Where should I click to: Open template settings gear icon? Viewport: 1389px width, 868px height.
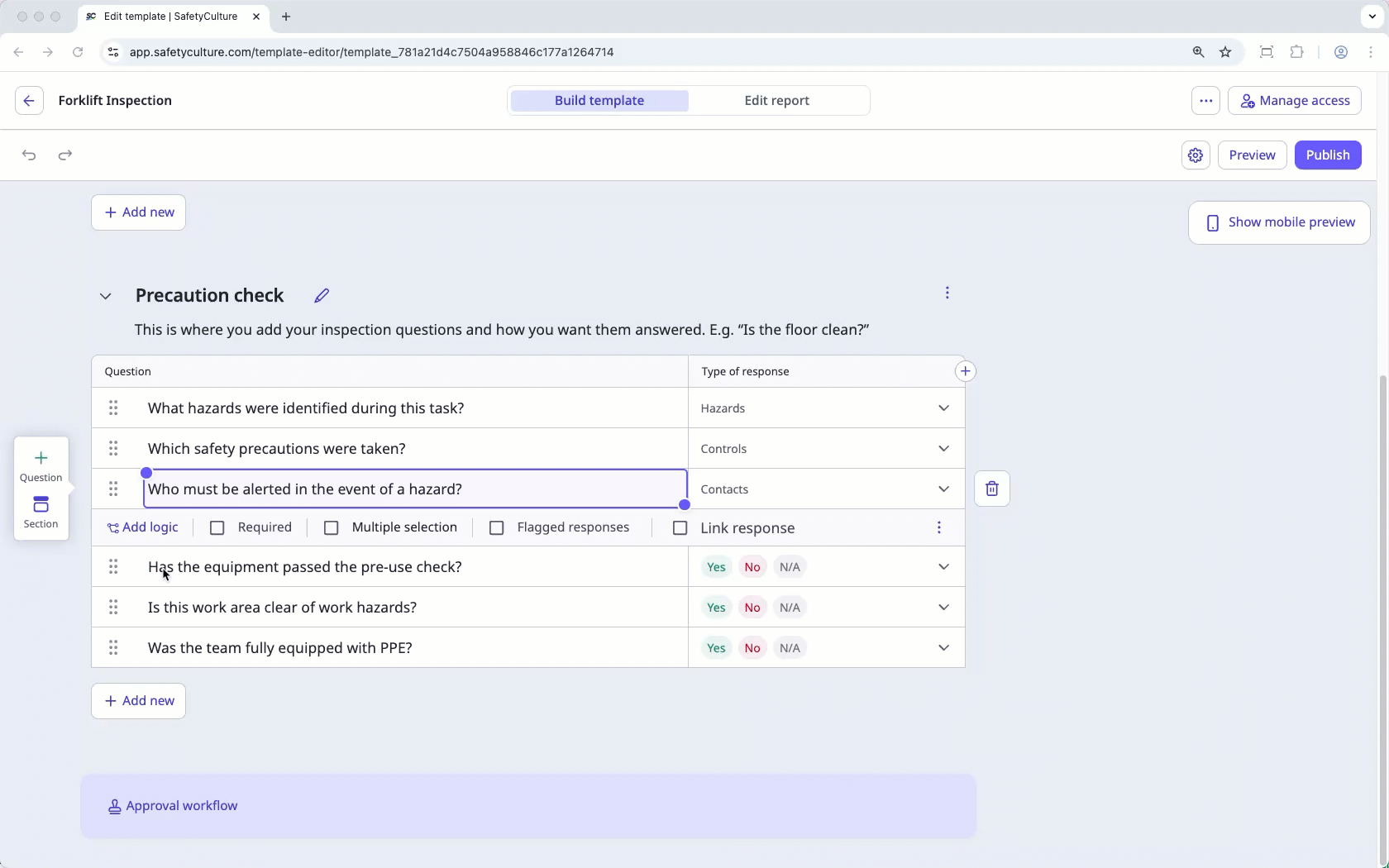[1196, 155]
